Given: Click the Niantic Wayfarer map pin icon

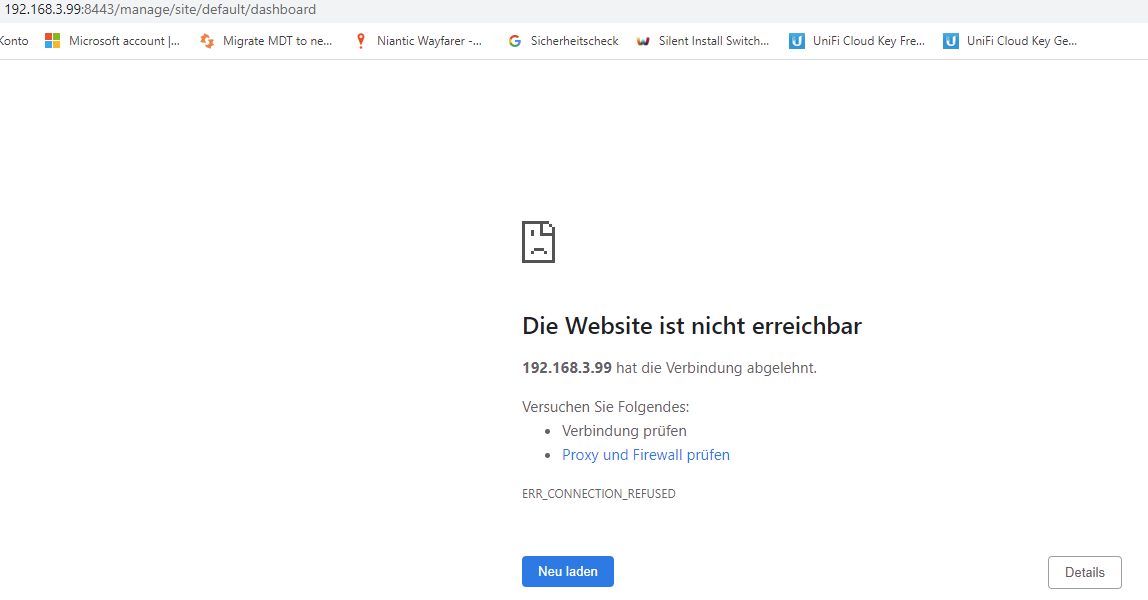Looking at the screenshot, I should pyautogui.click(x=361, y=41).
